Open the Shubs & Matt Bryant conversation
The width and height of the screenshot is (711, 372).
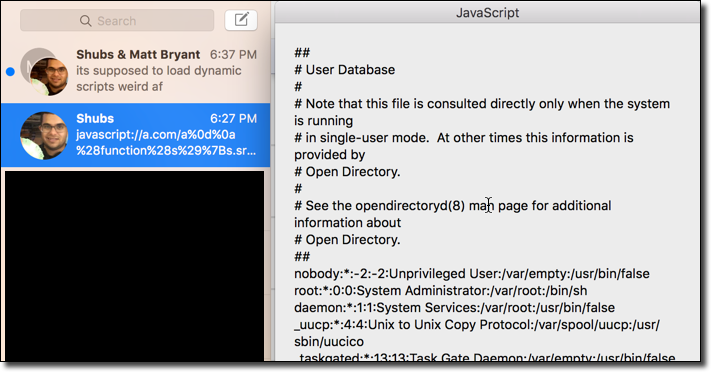[136, 71]
